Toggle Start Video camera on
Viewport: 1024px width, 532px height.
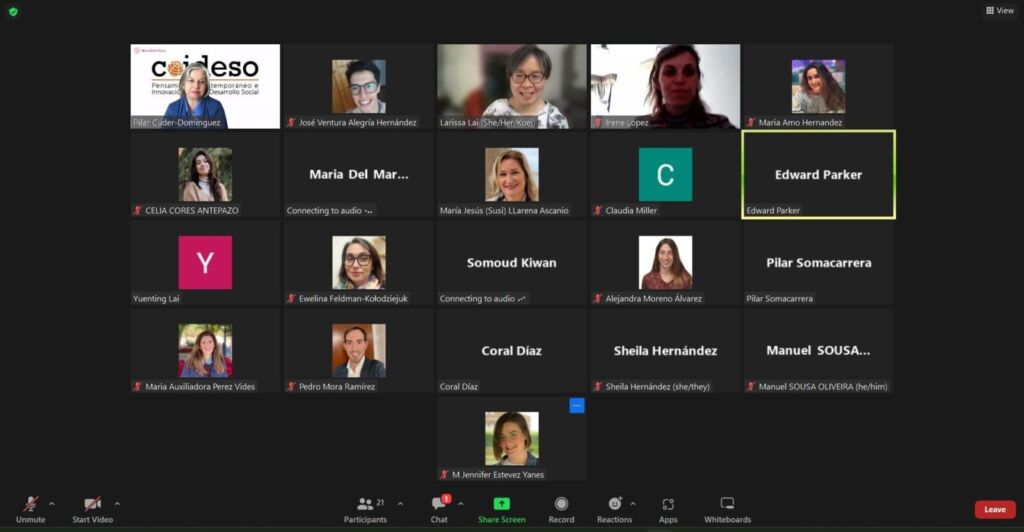point(92,504)
